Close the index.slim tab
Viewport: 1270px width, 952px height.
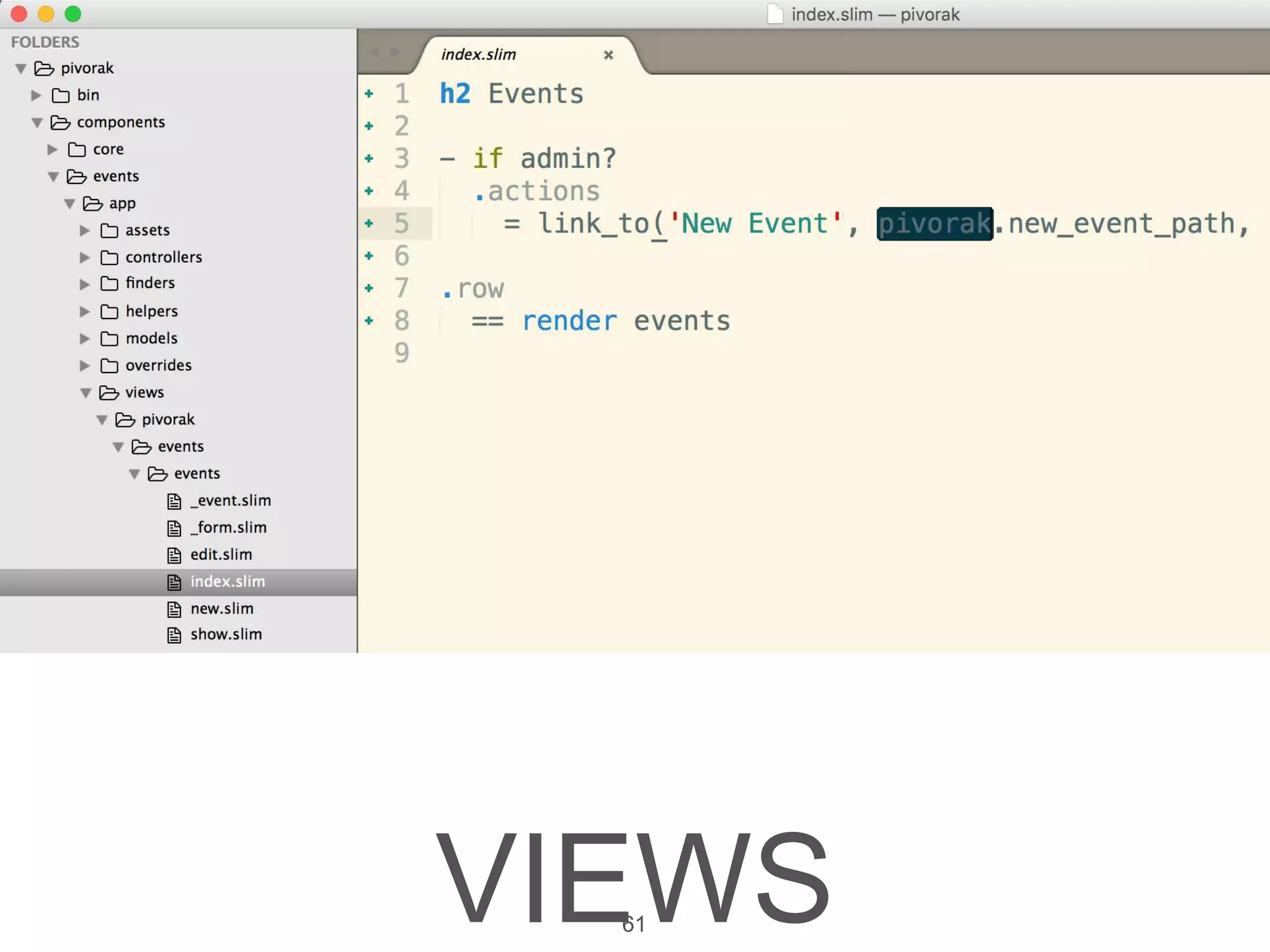[608, 55]
